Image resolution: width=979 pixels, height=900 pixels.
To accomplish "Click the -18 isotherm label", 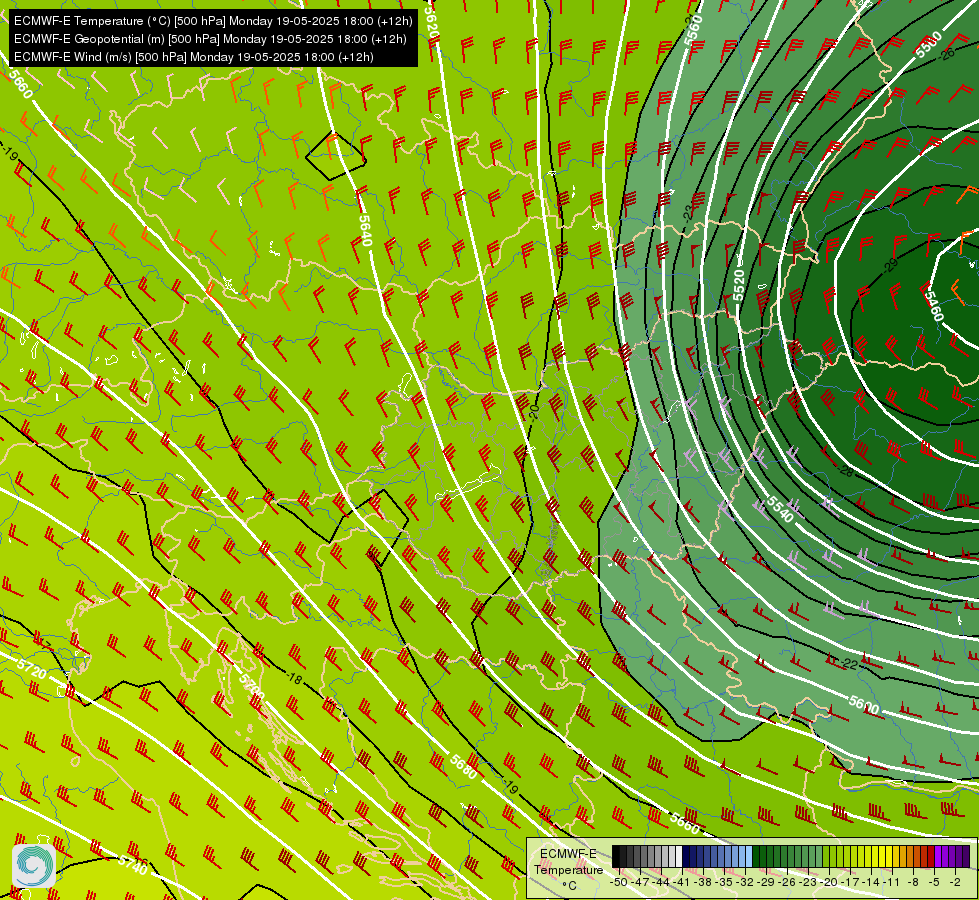I will pos(293,678).
